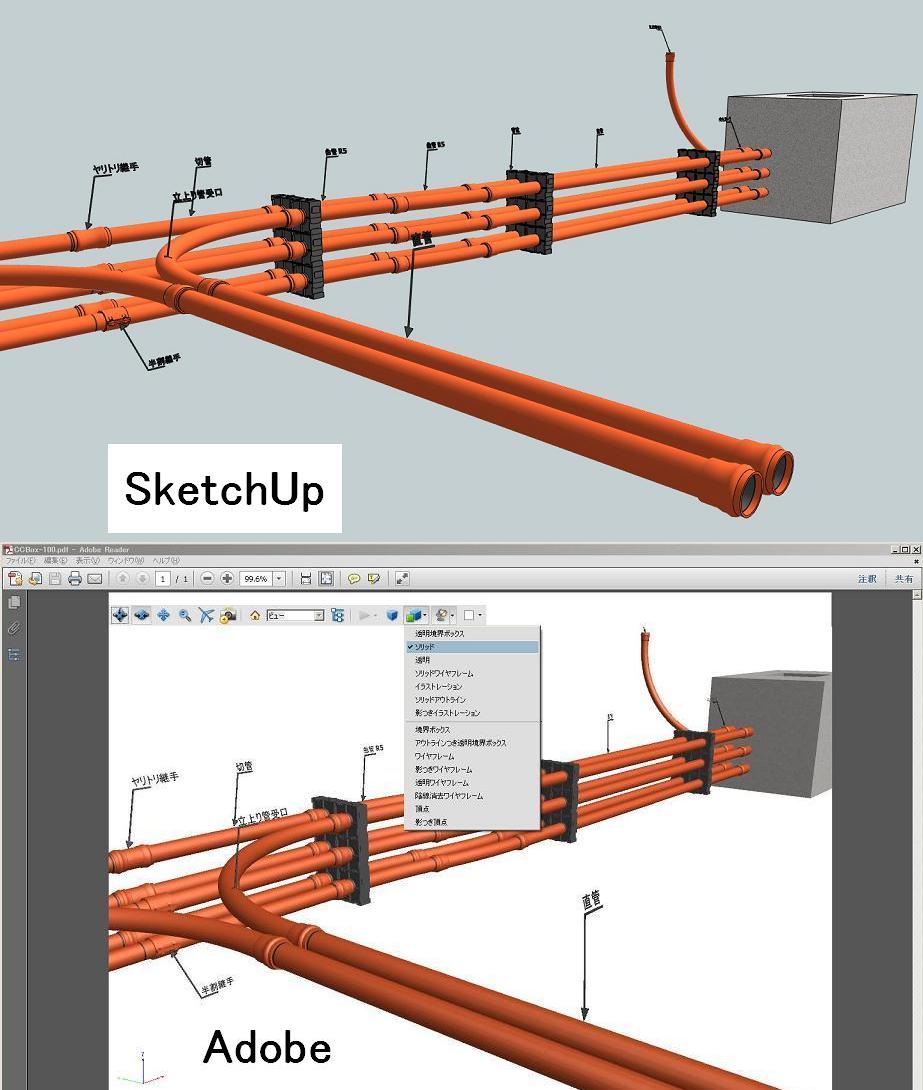923x1090 pixels.
Task: Maximize the Adobe Reader window
Action: pyautogui.click(x=906, y=549)
